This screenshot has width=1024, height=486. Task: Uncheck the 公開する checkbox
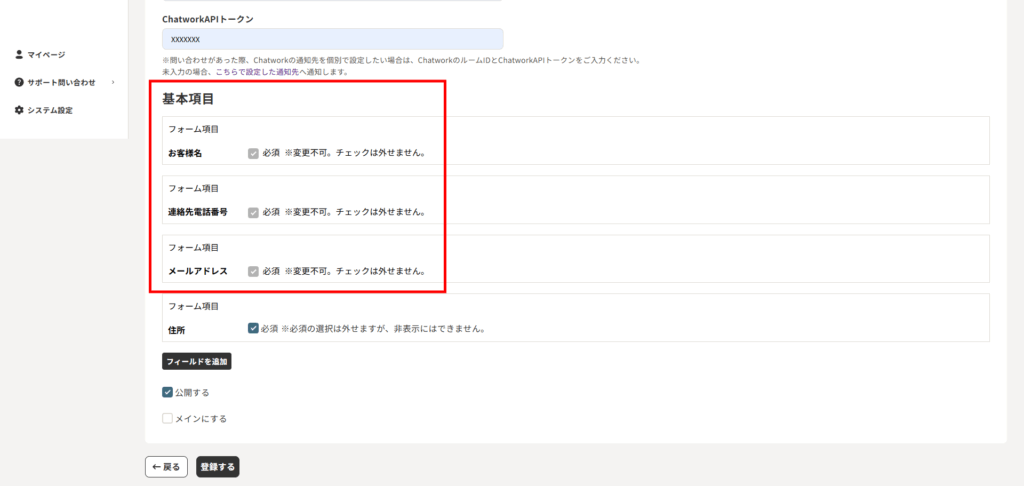point(167,393)
